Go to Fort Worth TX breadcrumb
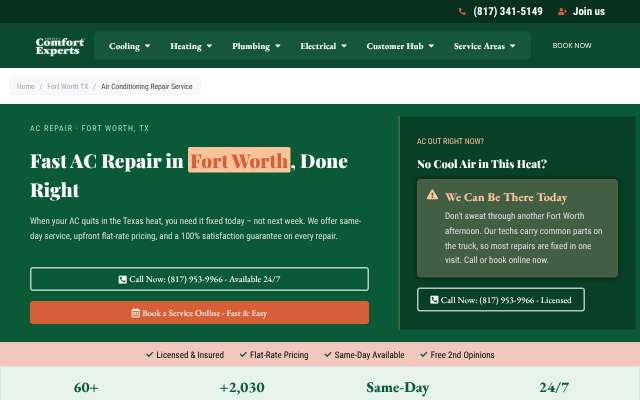640x400 pixels. (67, 87)
